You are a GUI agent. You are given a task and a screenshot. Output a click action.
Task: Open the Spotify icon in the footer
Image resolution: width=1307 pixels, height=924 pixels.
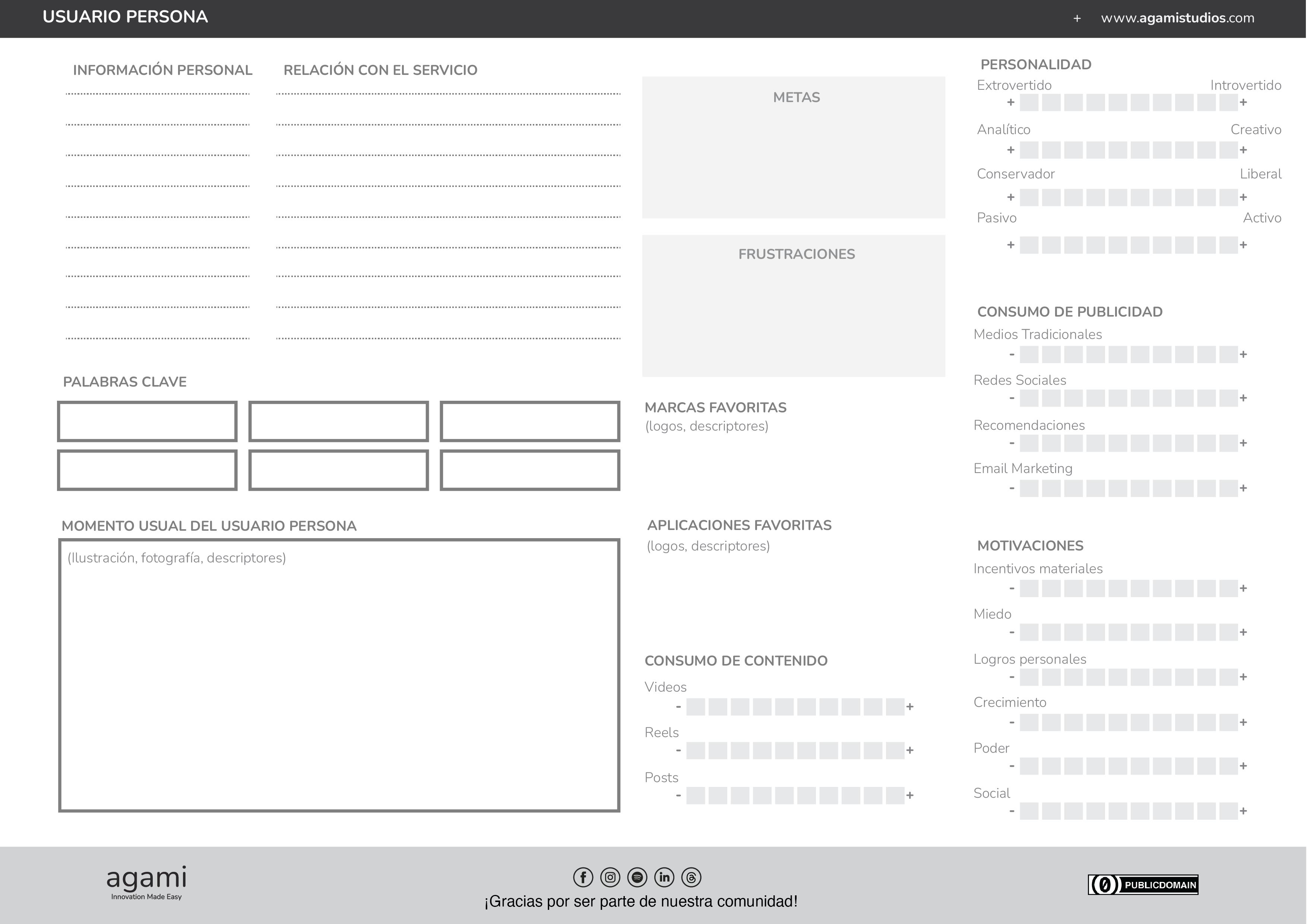pos(637,877)
